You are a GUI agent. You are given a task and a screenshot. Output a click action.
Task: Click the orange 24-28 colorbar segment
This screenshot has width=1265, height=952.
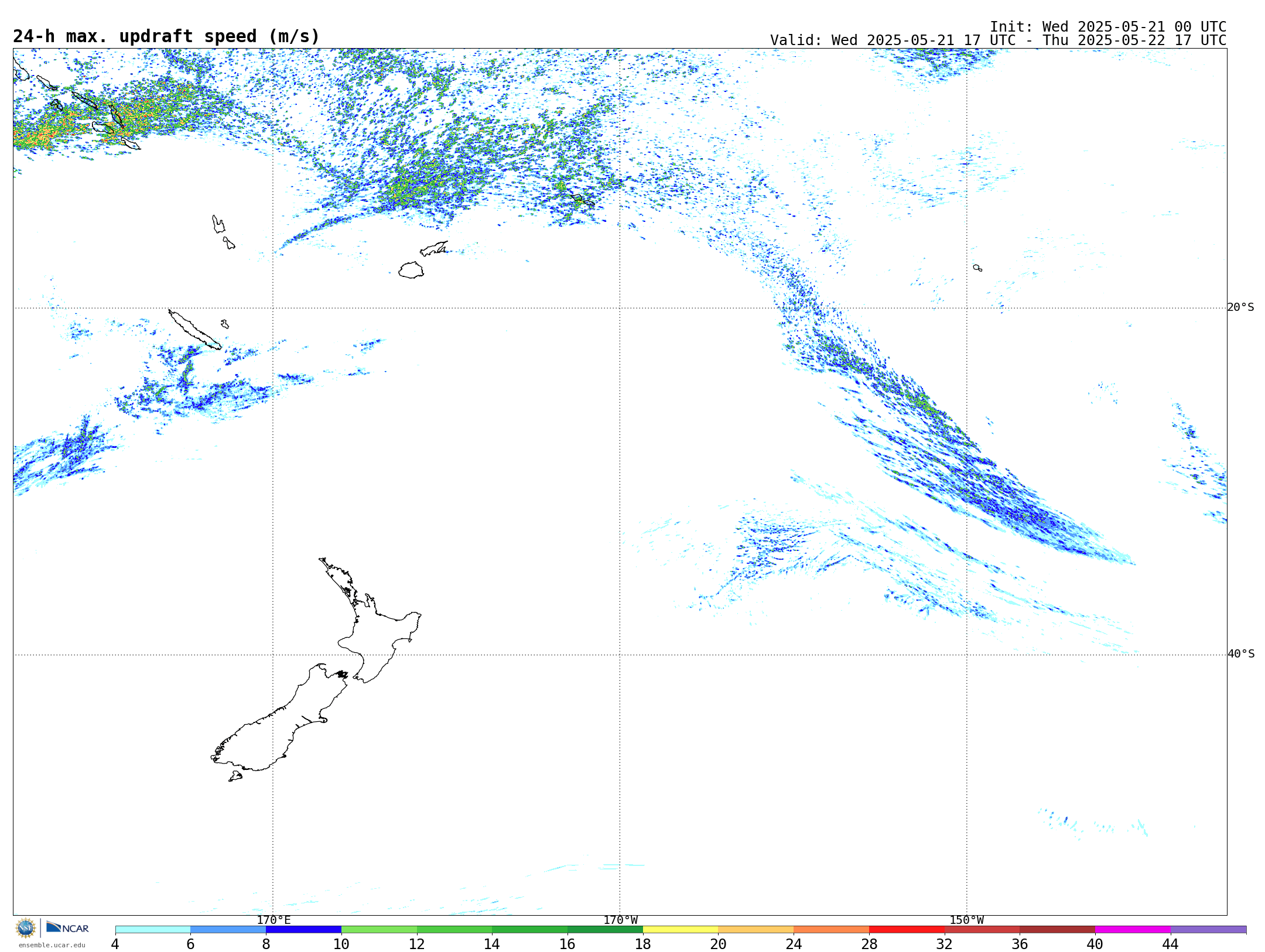coord(832,929)
